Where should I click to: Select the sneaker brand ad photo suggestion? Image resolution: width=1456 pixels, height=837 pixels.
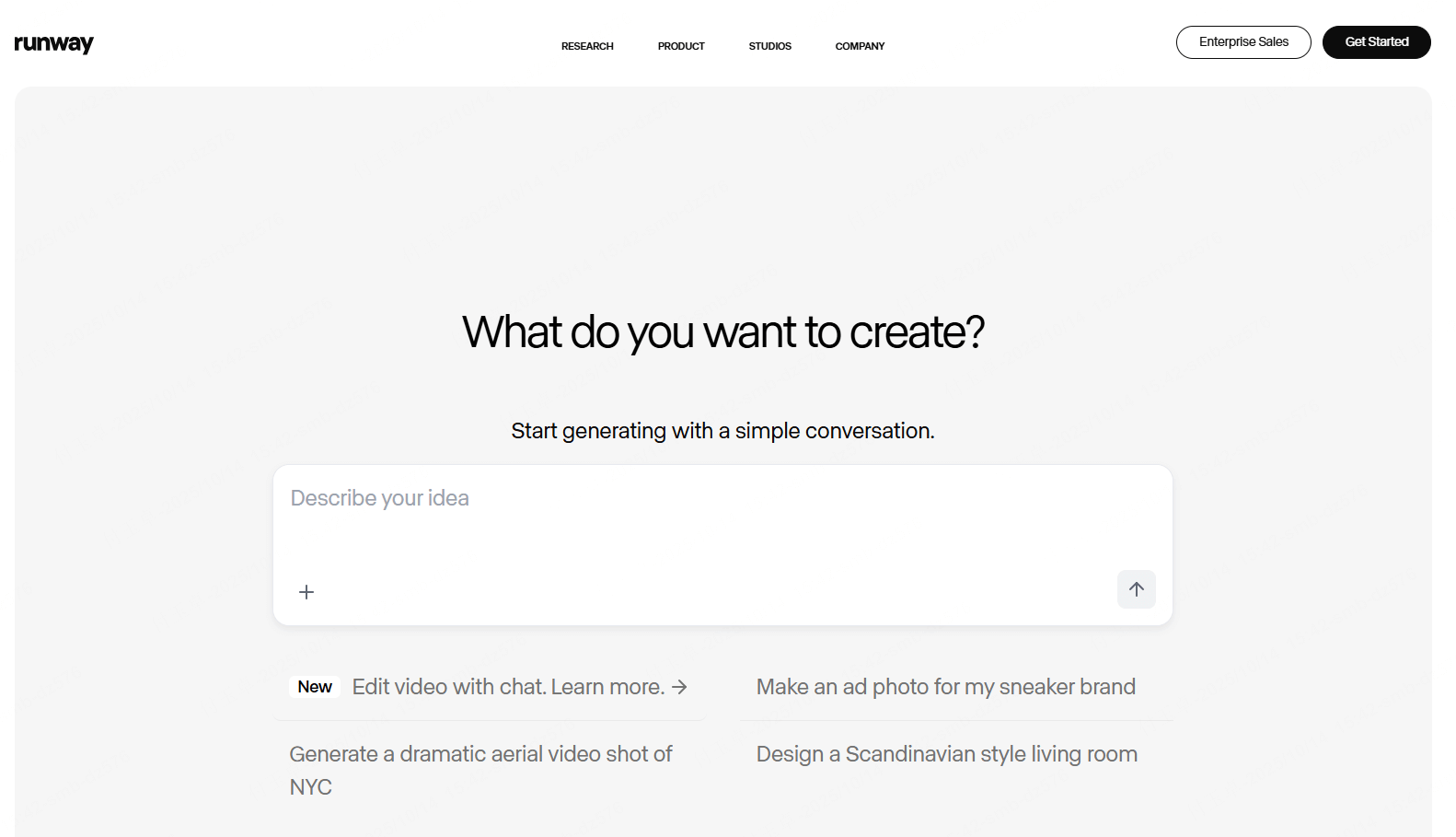click(945, 687)
